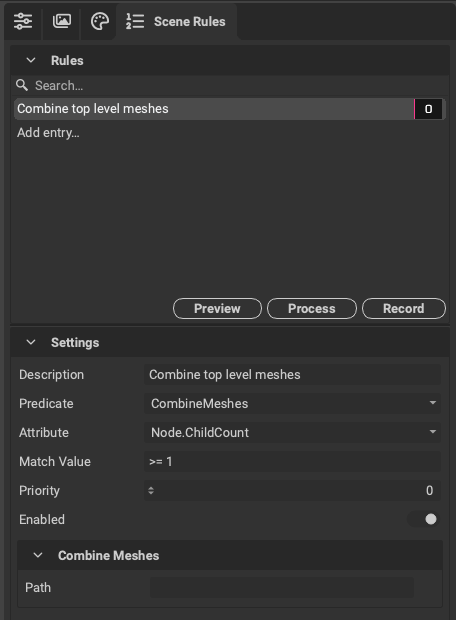The height and width of the screenshot is (620, 456).
Task: Collapse the Settings section
Action: [x=31, y=342]
